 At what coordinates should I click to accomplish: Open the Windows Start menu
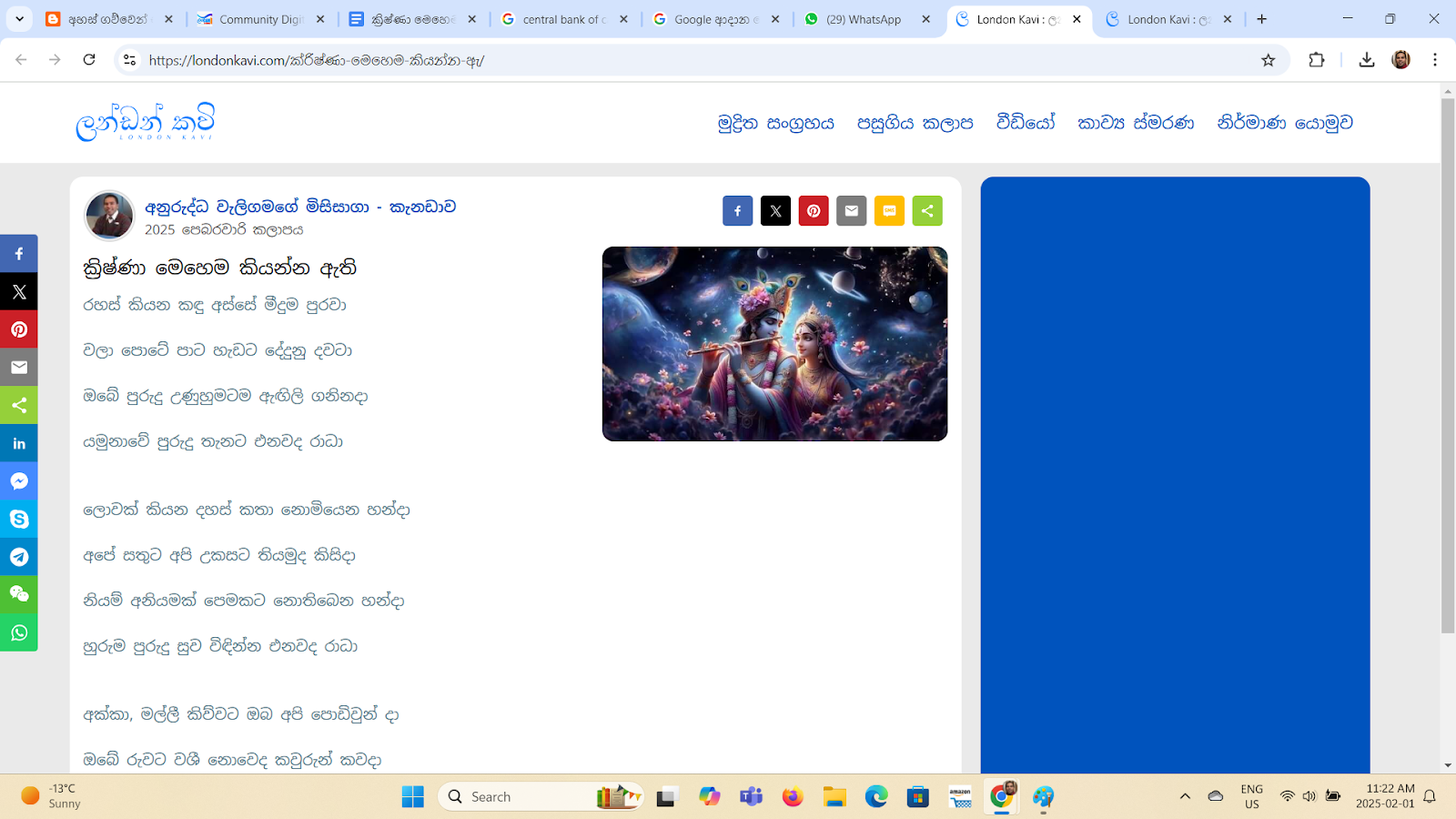[x=412, y=796]
